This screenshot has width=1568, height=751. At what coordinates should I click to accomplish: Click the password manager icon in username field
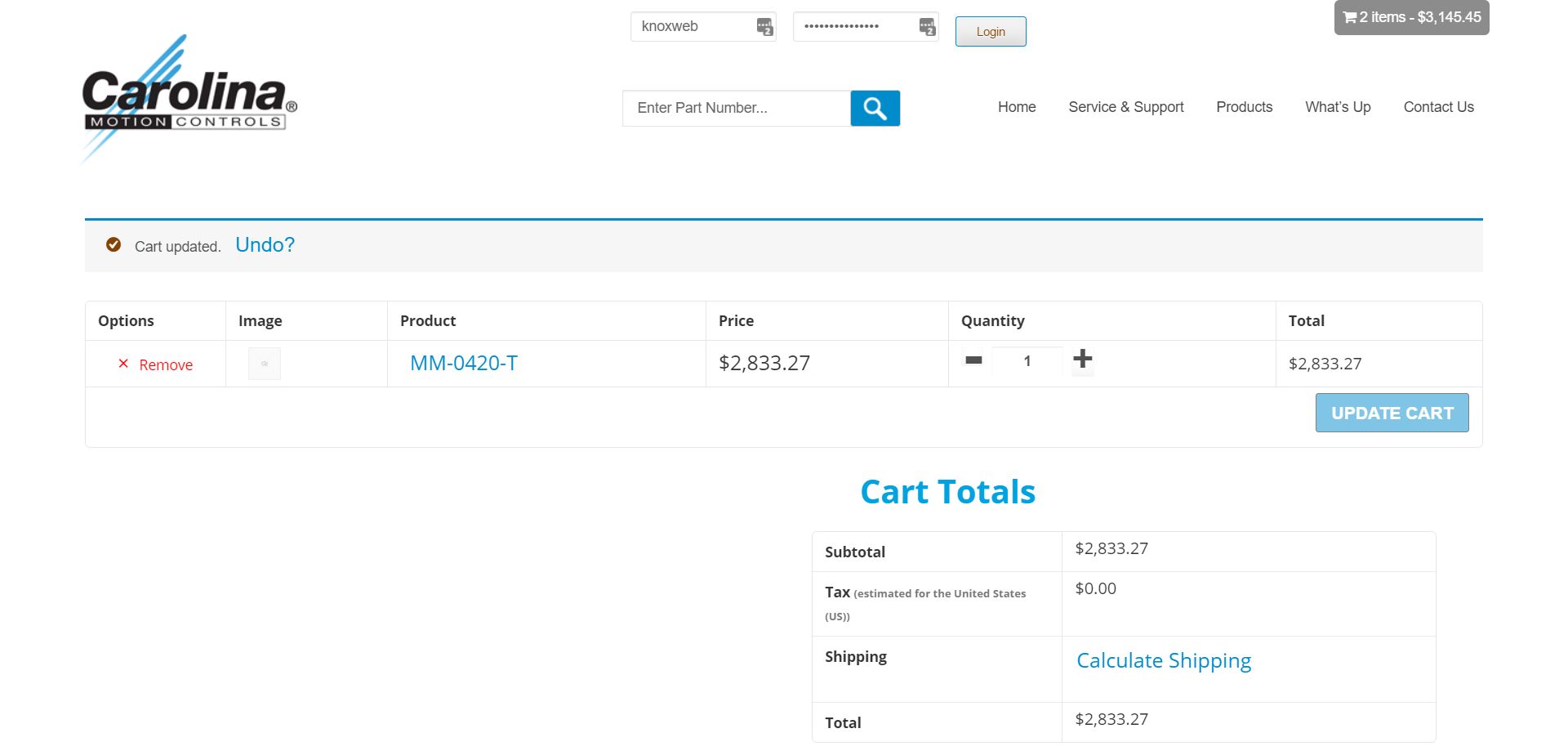click(x=764, y=27)
